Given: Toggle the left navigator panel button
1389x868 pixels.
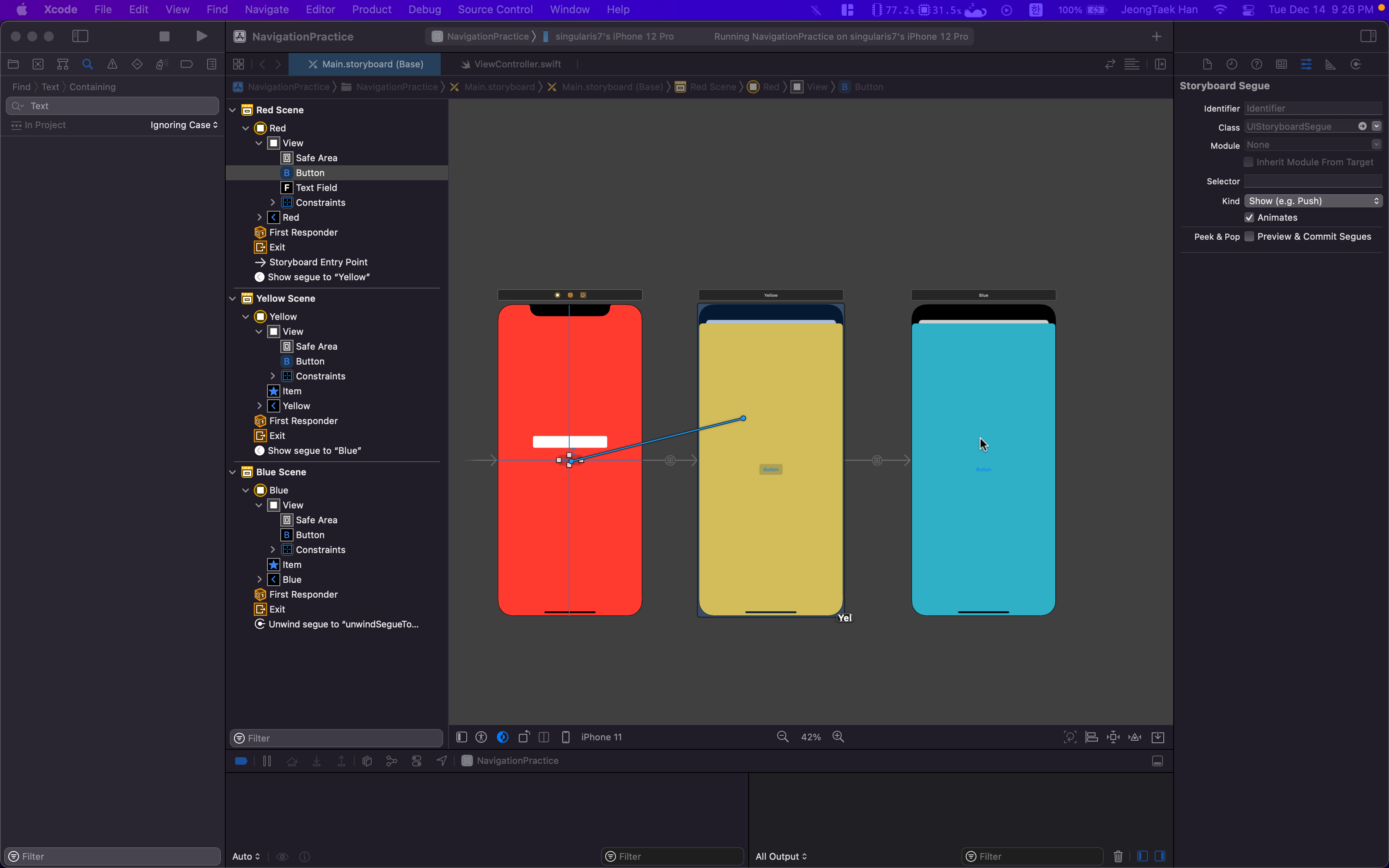Looking at the screenshot, I should pos(80,36).
